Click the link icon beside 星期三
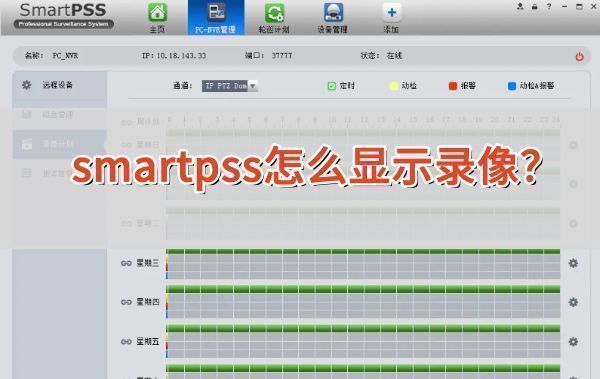 [x=126, y=263]
